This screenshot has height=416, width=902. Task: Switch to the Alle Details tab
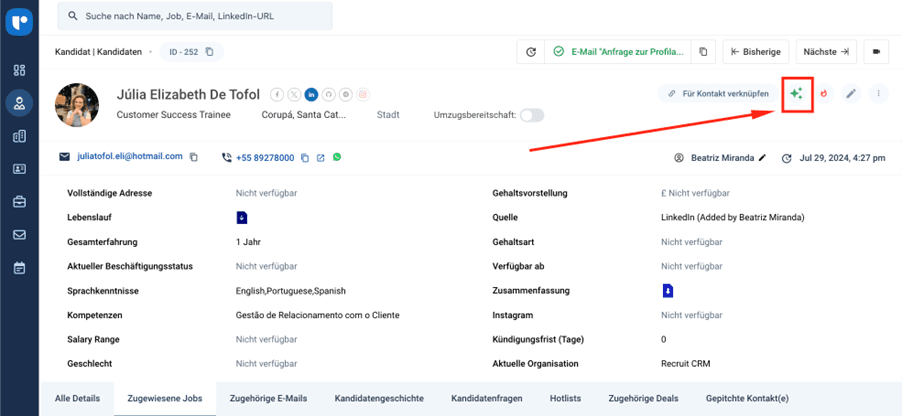pos(77,398)
